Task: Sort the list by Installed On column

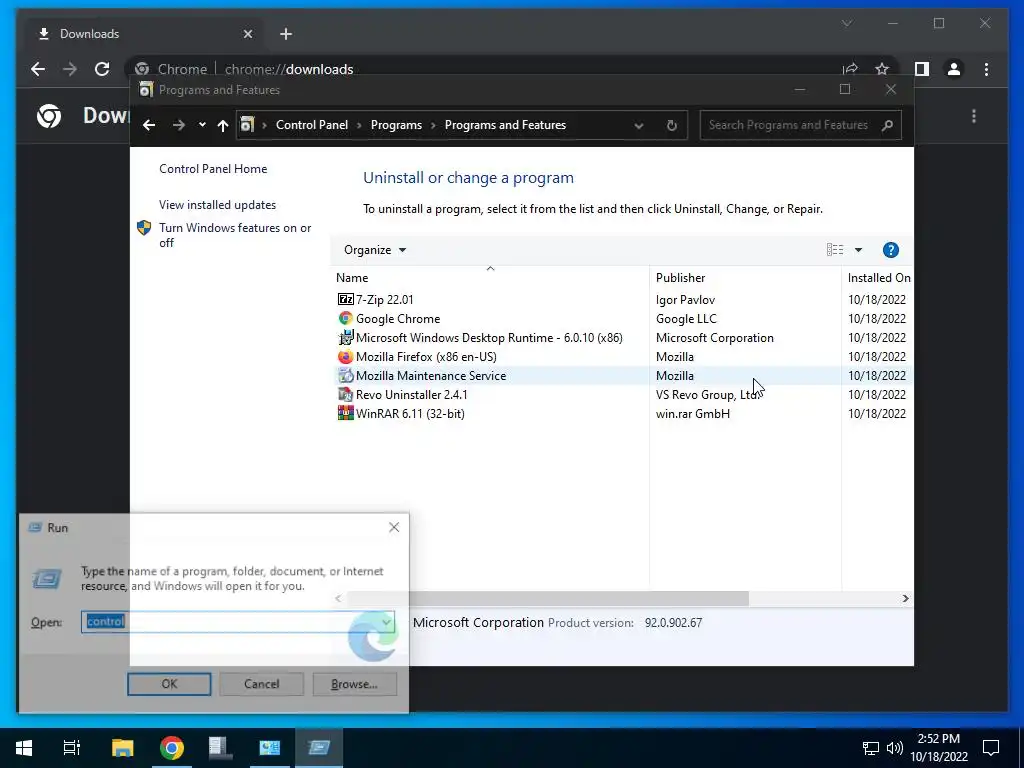Action: tap(878, 278)
